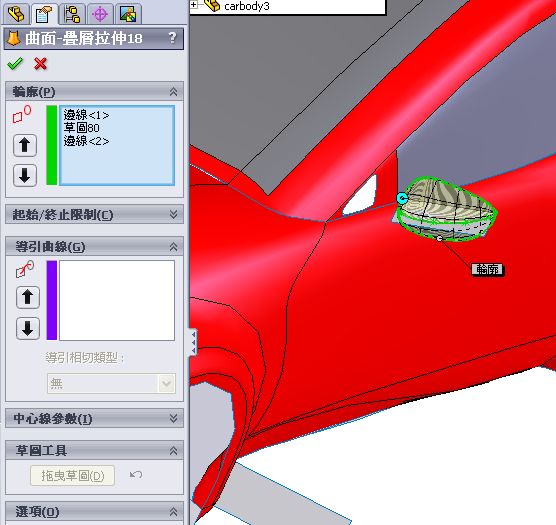Collapse the 選項(O) section

point(173,512)
